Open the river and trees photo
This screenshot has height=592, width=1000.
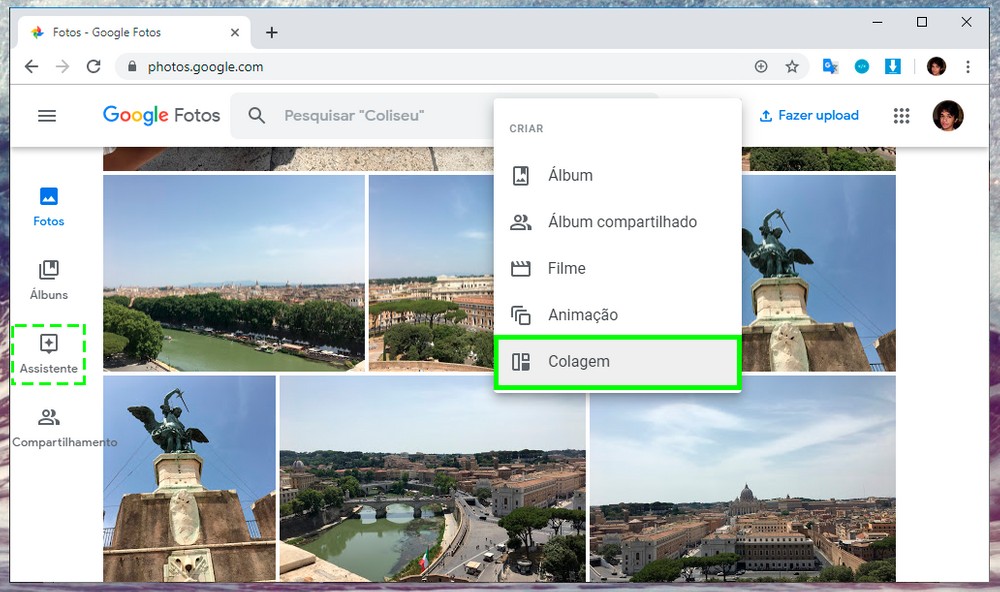(234, 273)
